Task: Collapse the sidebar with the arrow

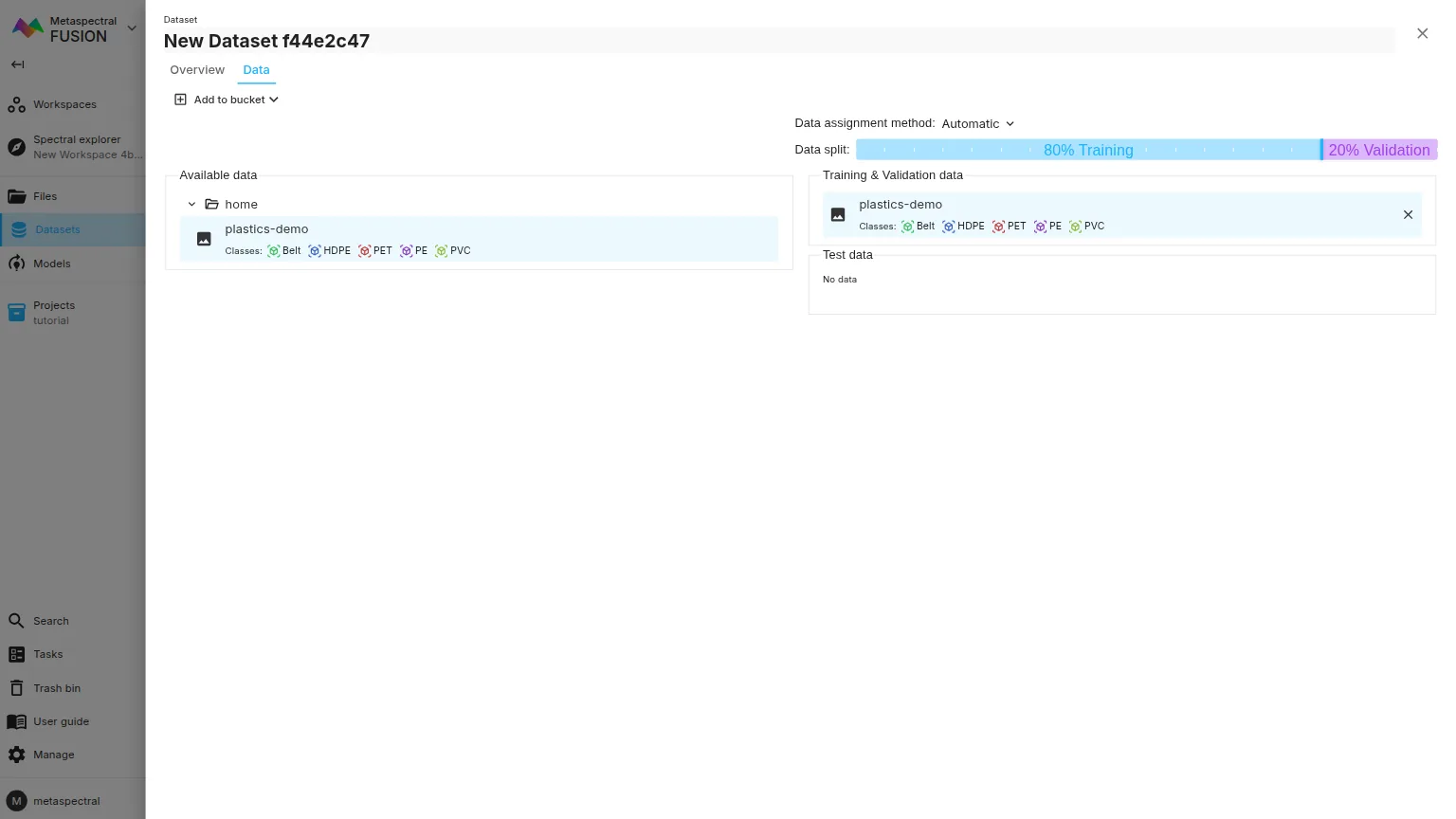Action: point(17,64)
